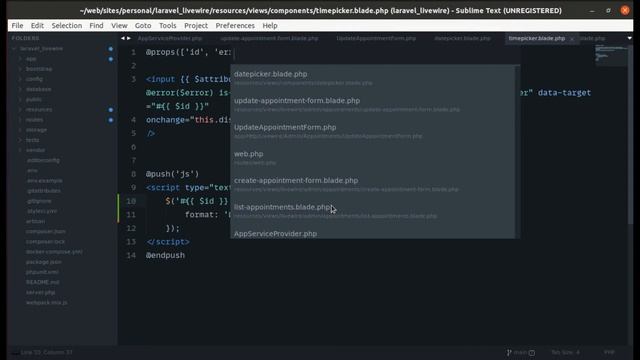Open .styleci.yml in sidebar
640x360 pixels.
42,211
